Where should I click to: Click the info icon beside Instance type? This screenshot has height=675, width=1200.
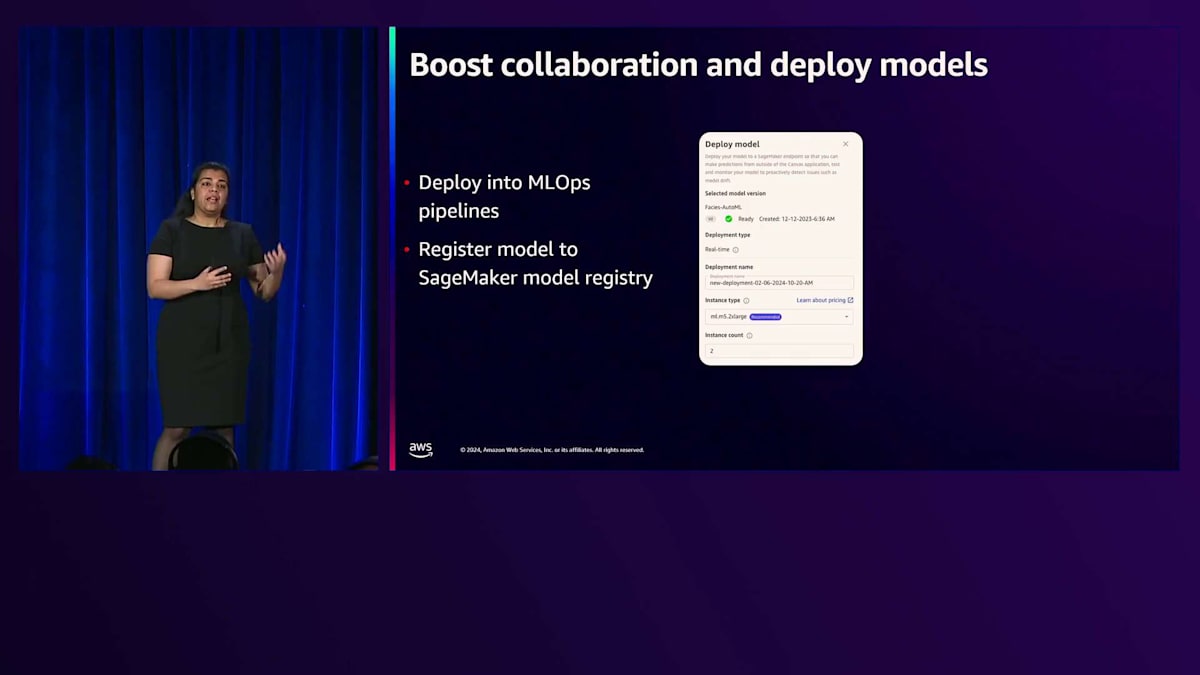(746, 300)
